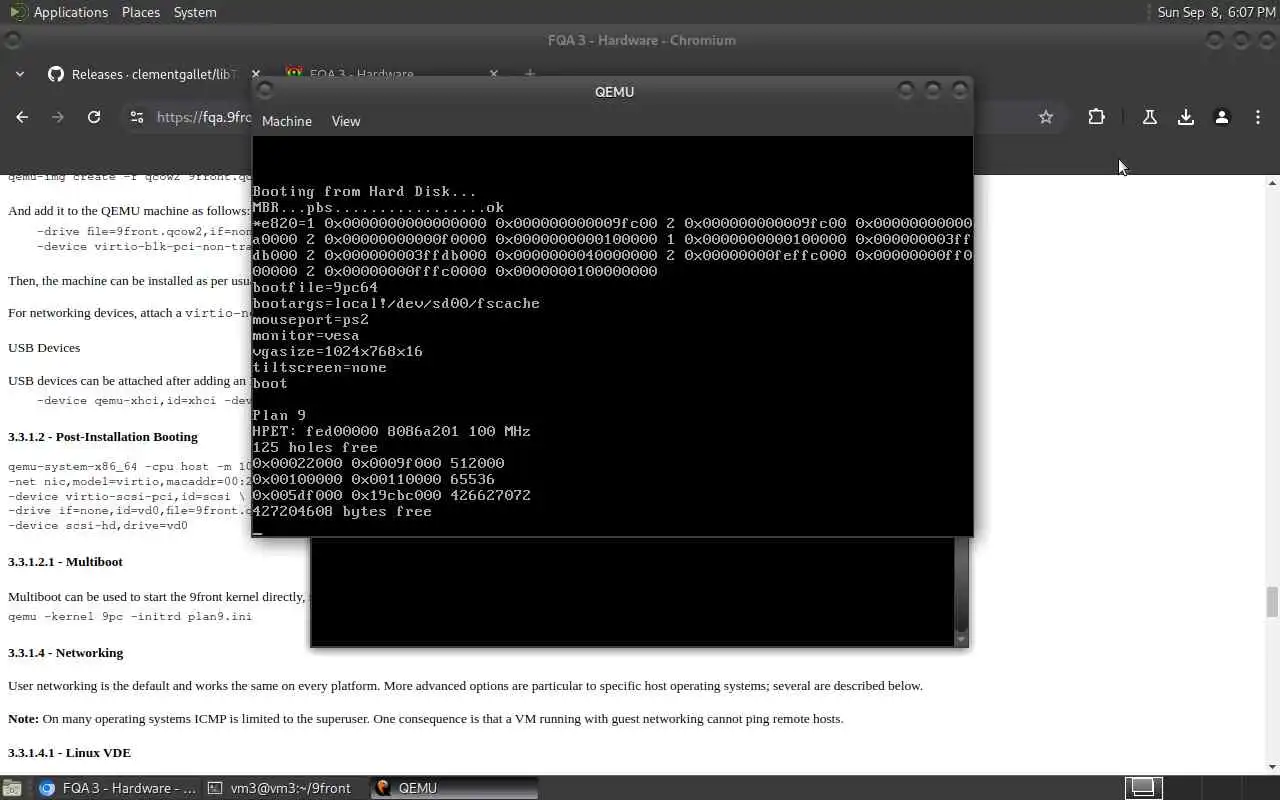1280x800 pixels.
Task: Click the Chromium page scrollbar thumb
Action: 1273,602
